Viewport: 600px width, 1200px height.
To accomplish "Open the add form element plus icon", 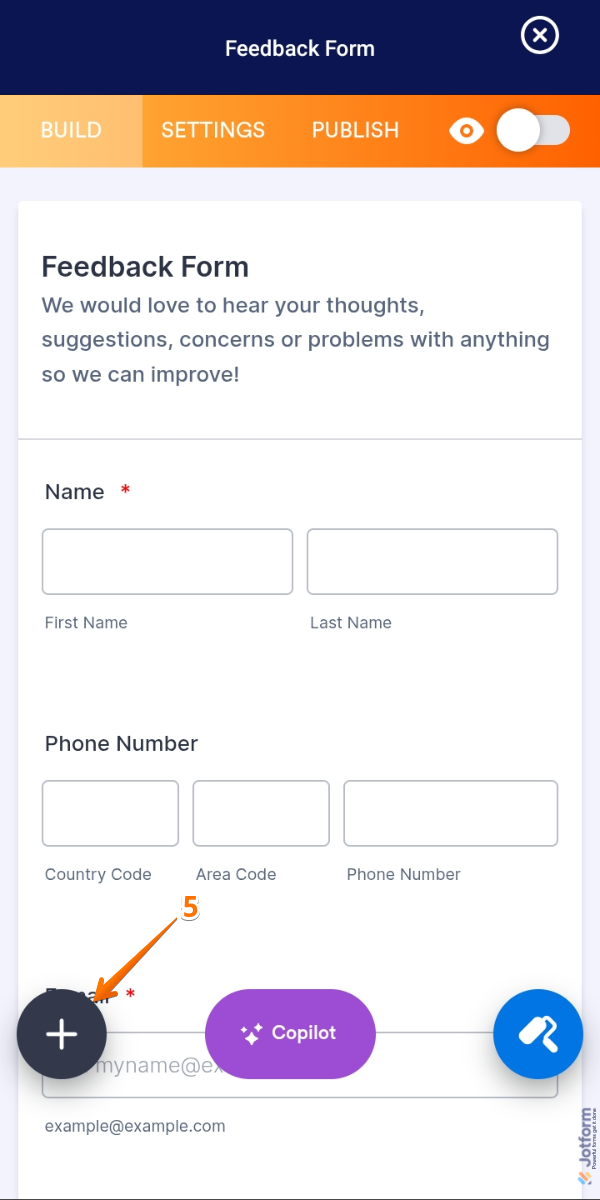I will point(61,1034).
